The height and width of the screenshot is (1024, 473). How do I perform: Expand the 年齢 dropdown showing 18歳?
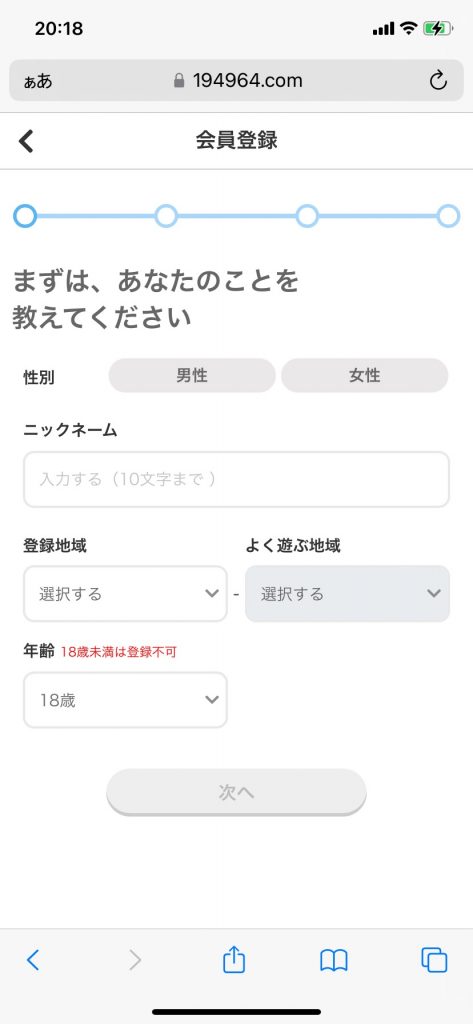pyautogui.click(x=125, y=700)
